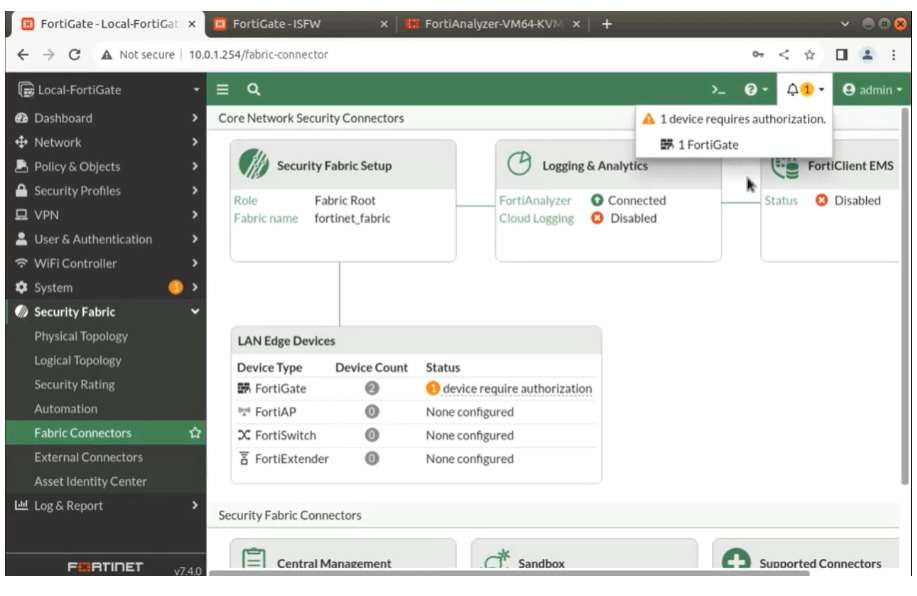
Task: Click the Cloud Logging label link
Action: click(x=536, y=218)
